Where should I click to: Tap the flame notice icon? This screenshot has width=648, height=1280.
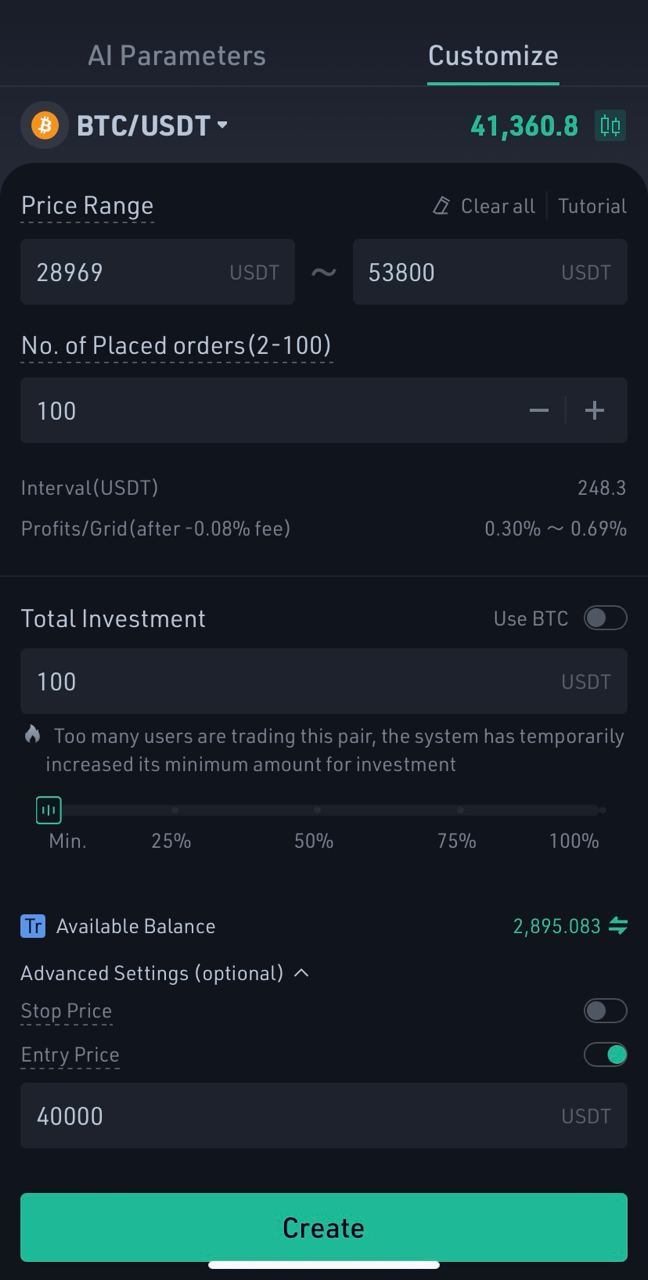point(32,735)
